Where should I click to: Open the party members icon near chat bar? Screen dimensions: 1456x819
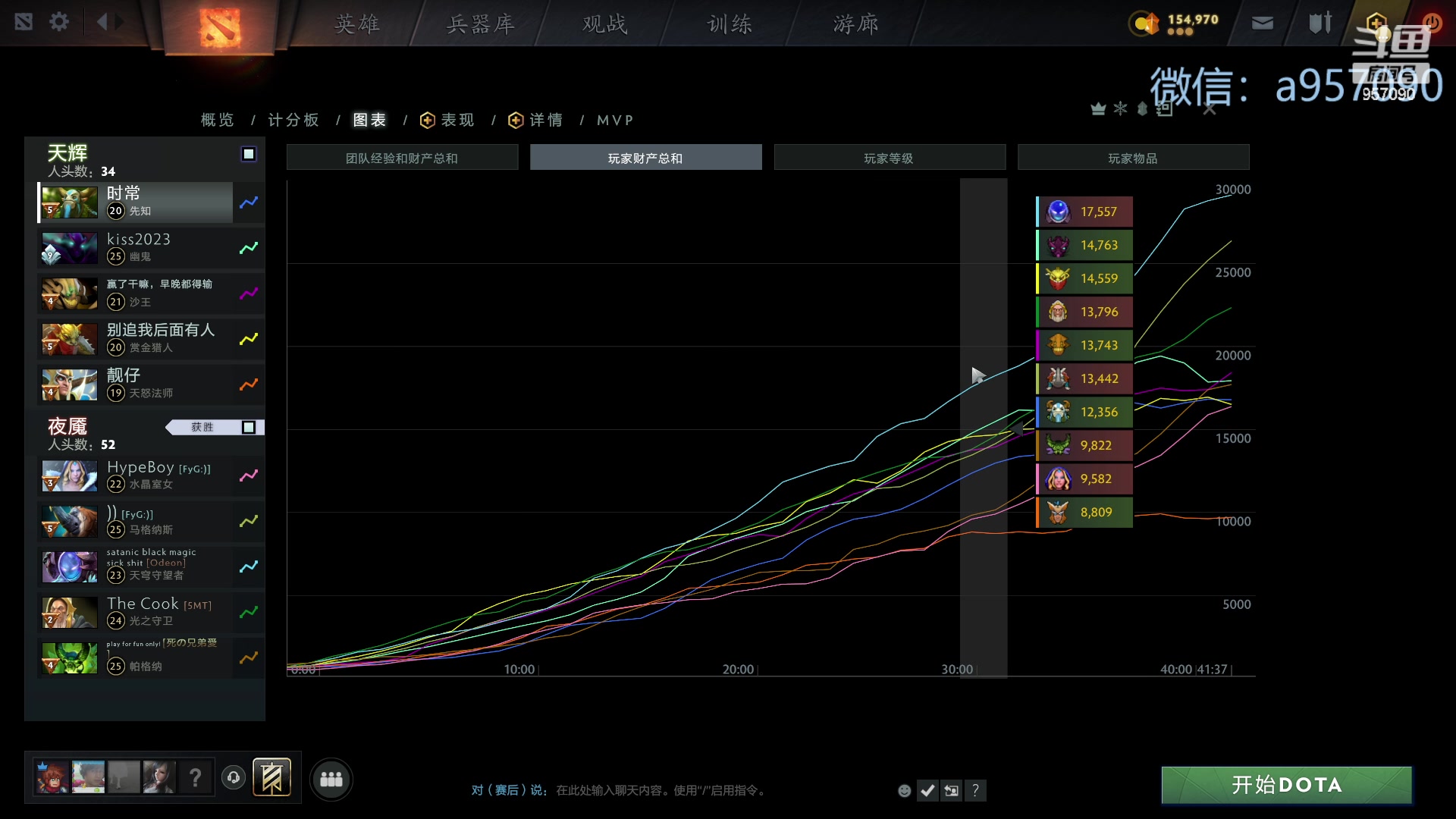click(x=331, y=778)
